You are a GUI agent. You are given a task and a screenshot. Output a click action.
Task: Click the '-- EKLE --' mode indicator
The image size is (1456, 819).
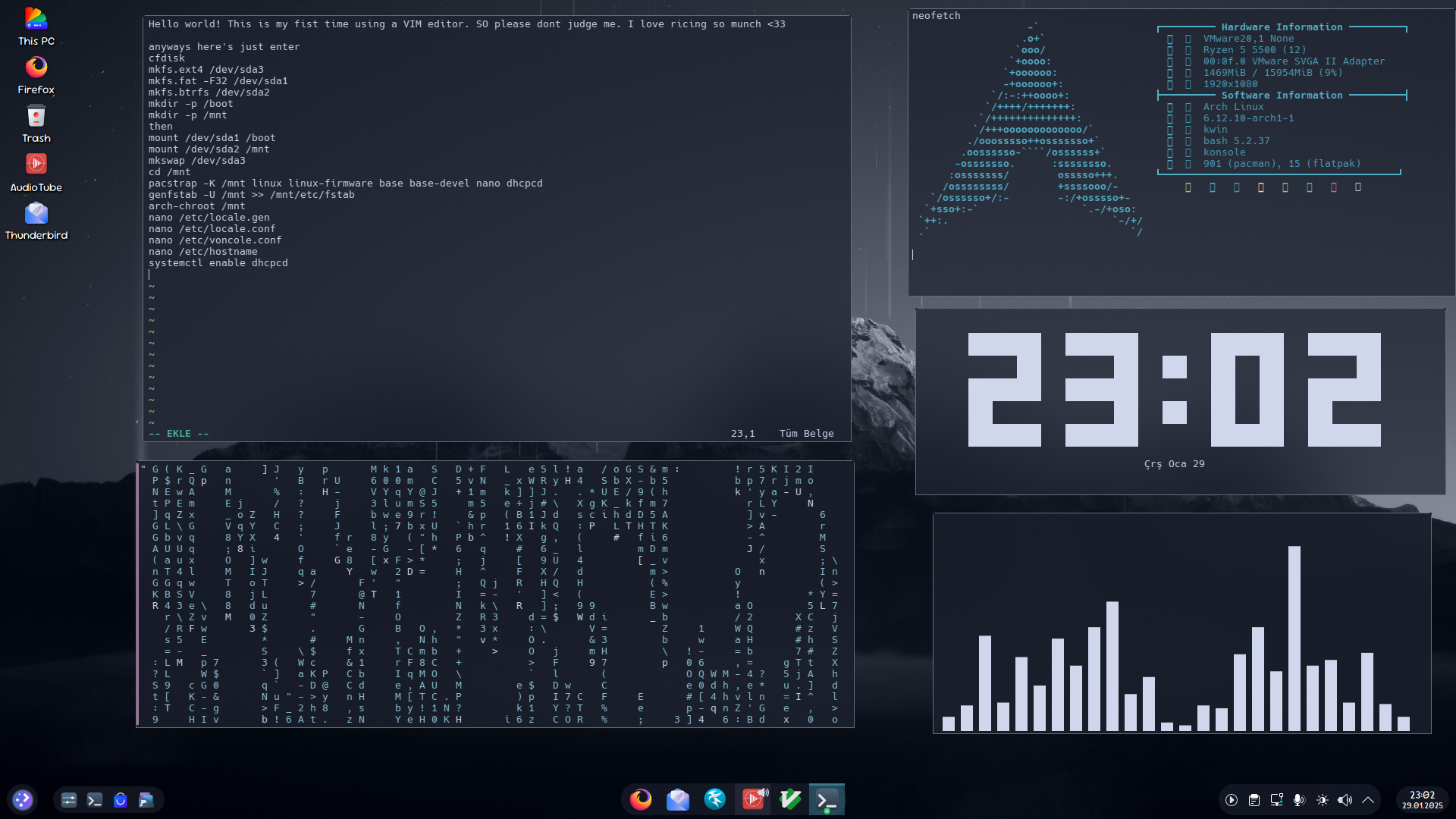pos(179,434)
